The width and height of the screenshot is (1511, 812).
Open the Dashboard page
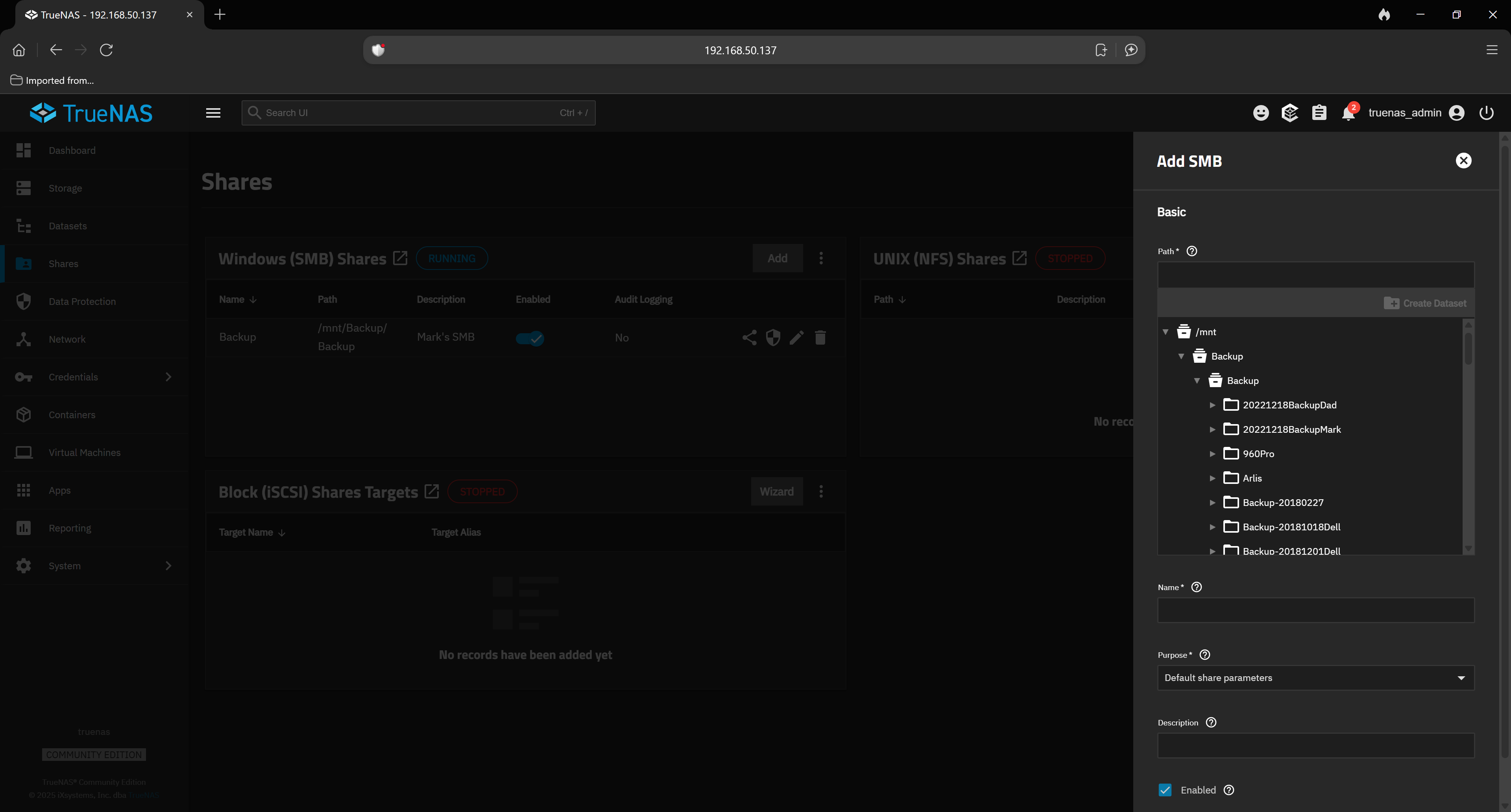point(94,150)
